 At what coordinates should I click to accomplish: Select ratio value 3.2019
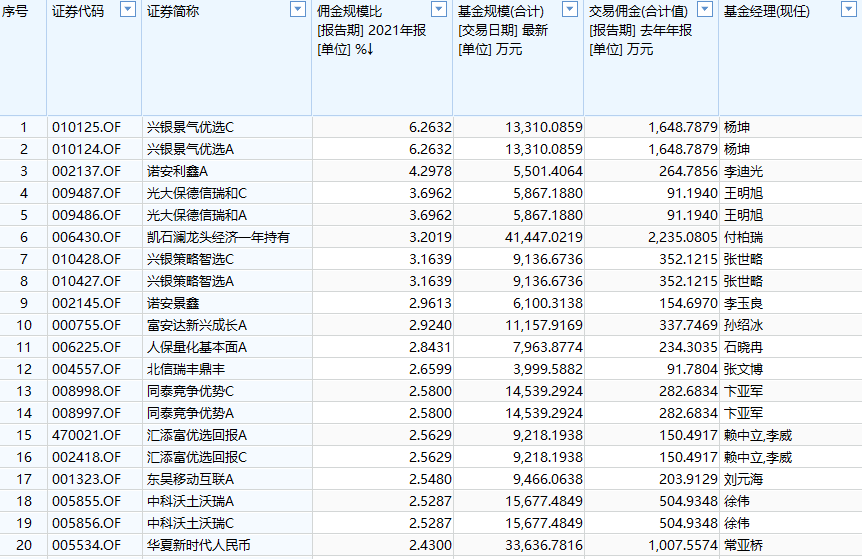pyautogui.click(x=430, y=237)
